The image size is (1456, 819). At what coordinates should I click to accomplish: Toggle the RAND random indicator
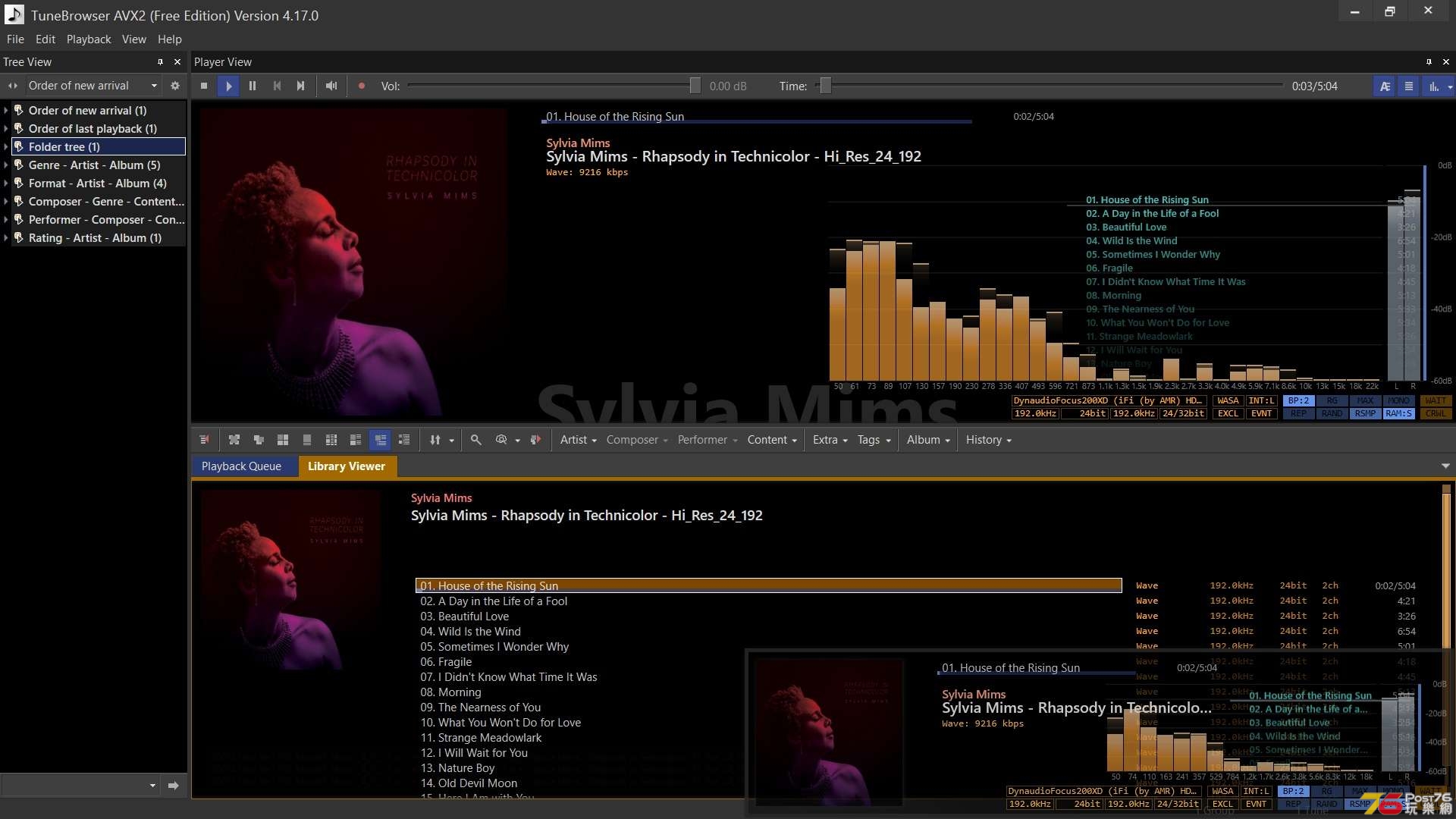(x=1332, y=414)
